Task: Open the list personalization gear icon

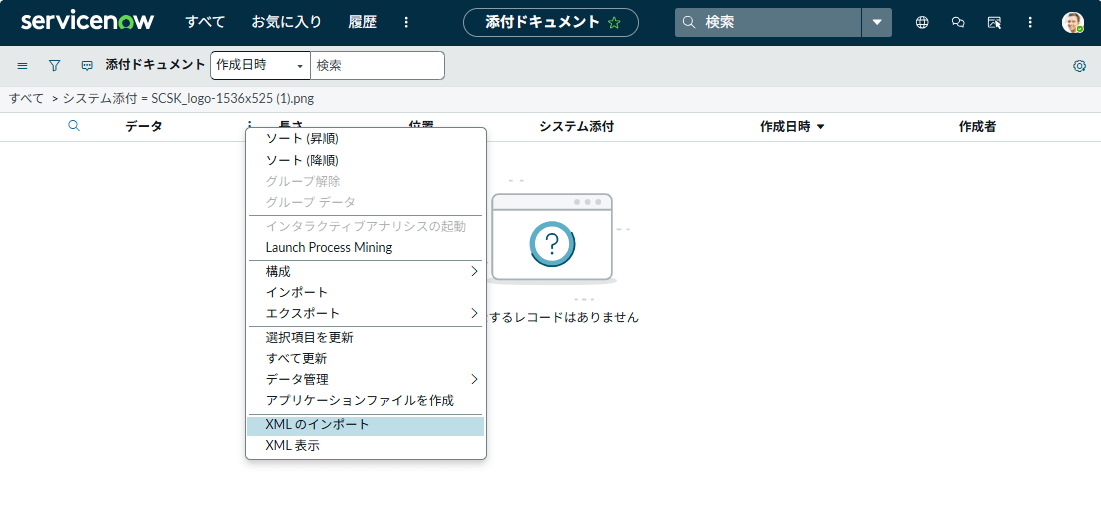Action: (x=1079, y=66)
